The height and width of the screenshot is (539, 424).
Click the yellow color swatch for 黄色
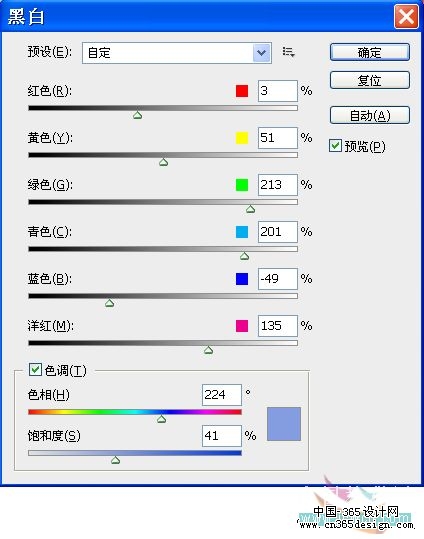click(242, 138)
